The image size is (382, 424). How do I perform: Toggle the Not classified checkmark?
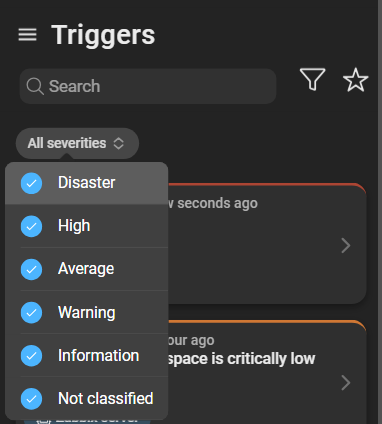31,399
